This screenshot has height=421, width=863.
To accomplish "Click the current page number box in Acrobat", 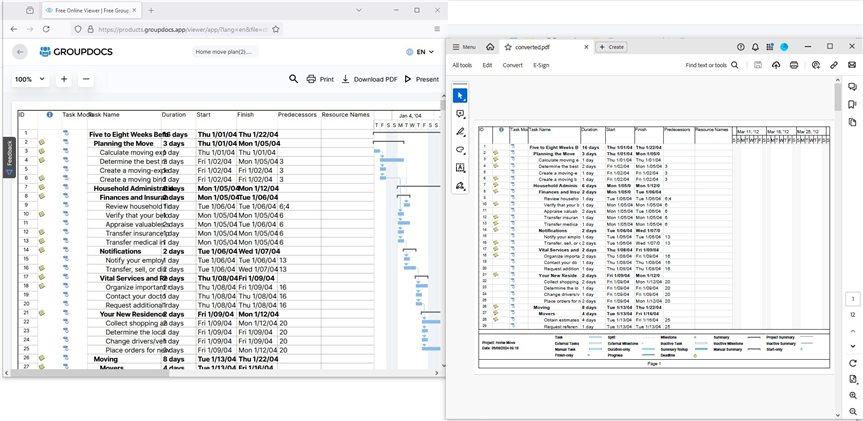I will (853, 299).
